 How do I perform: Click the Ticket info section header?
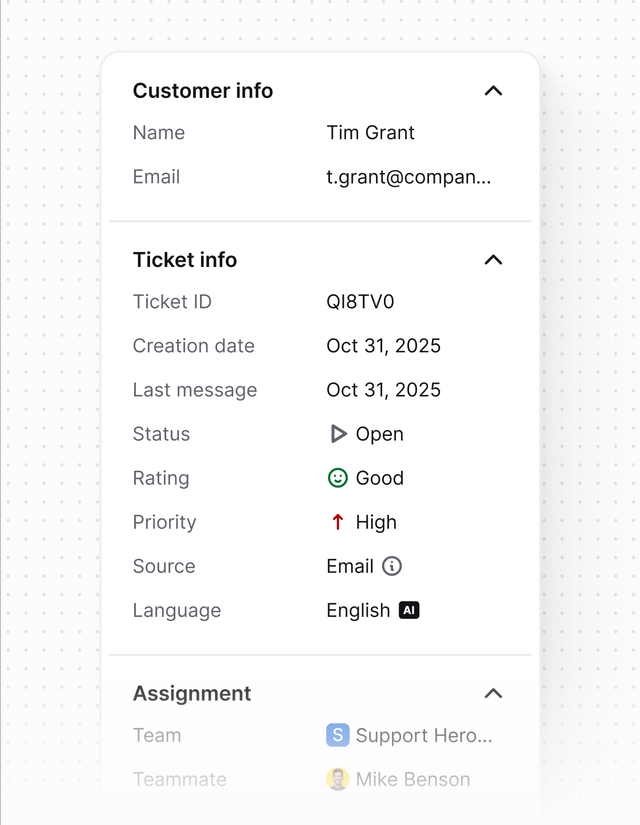click(184, 259)
